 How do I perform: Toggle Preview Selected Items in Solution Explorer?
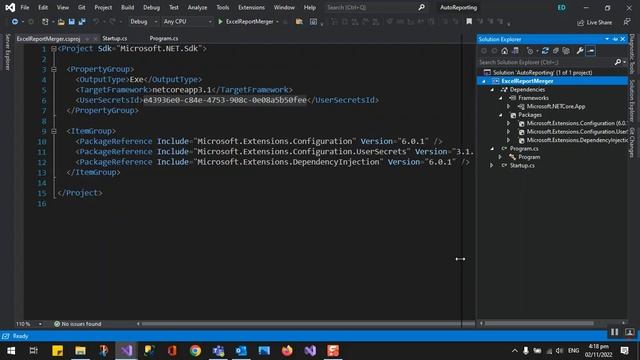click(591, 51)
